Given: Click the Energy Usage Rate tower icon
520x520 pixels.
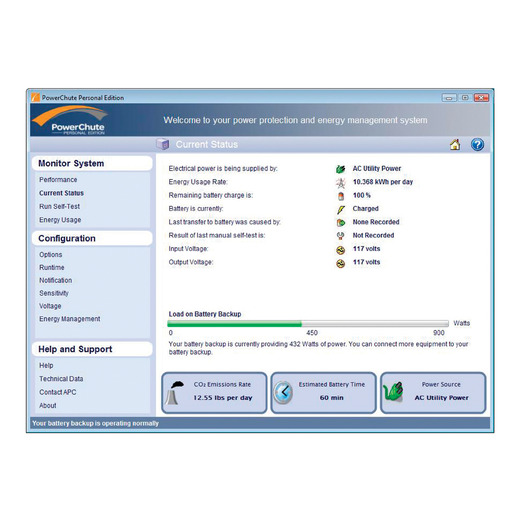Looking at the screenshot, I should coord(340,182).
